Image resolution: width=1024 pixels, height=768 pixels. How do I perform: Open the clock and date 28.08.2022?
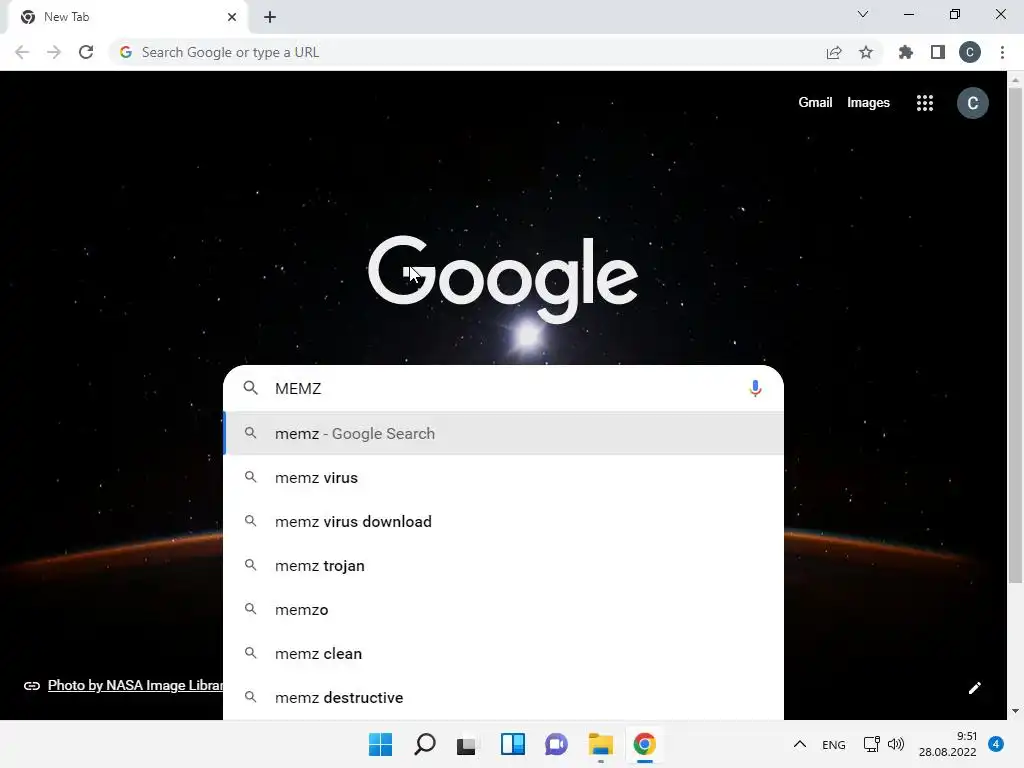[x=947, y=744]
